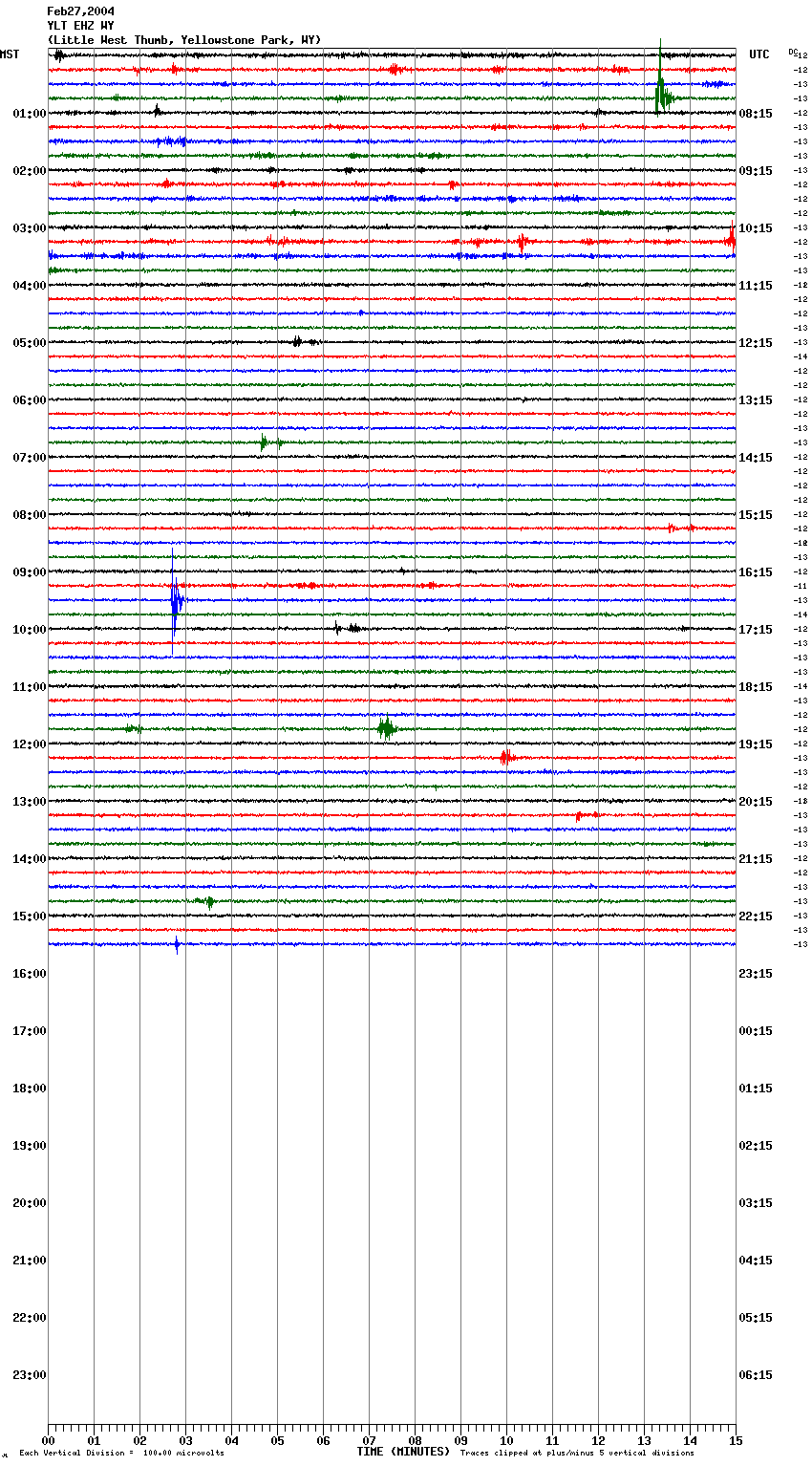The width and height of the screenshot is (812, 1466).
Task: Select minute 13 on the bottom axis
Action: [644, 1440]
